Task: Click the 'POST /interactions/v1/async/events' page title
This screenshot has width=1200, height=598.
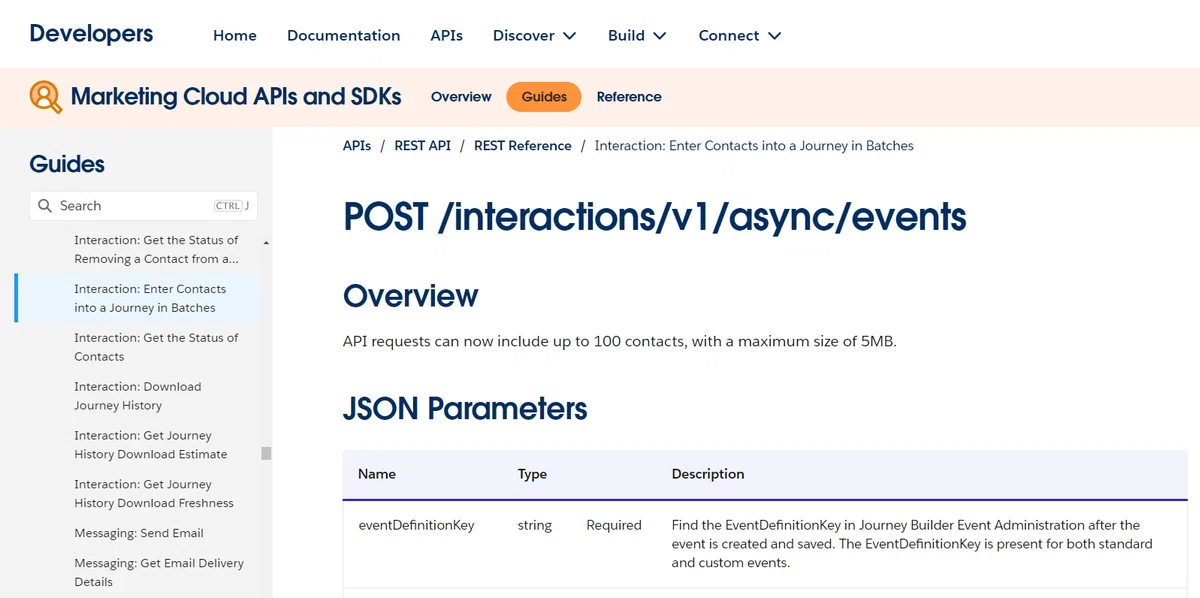Action: coord(655,216)
